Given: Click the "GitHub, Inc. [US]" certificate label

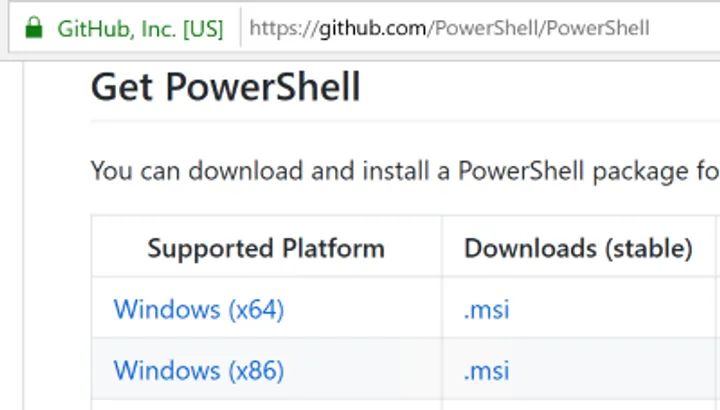Looking at the screenshot, I should click(x=140, y=27).
